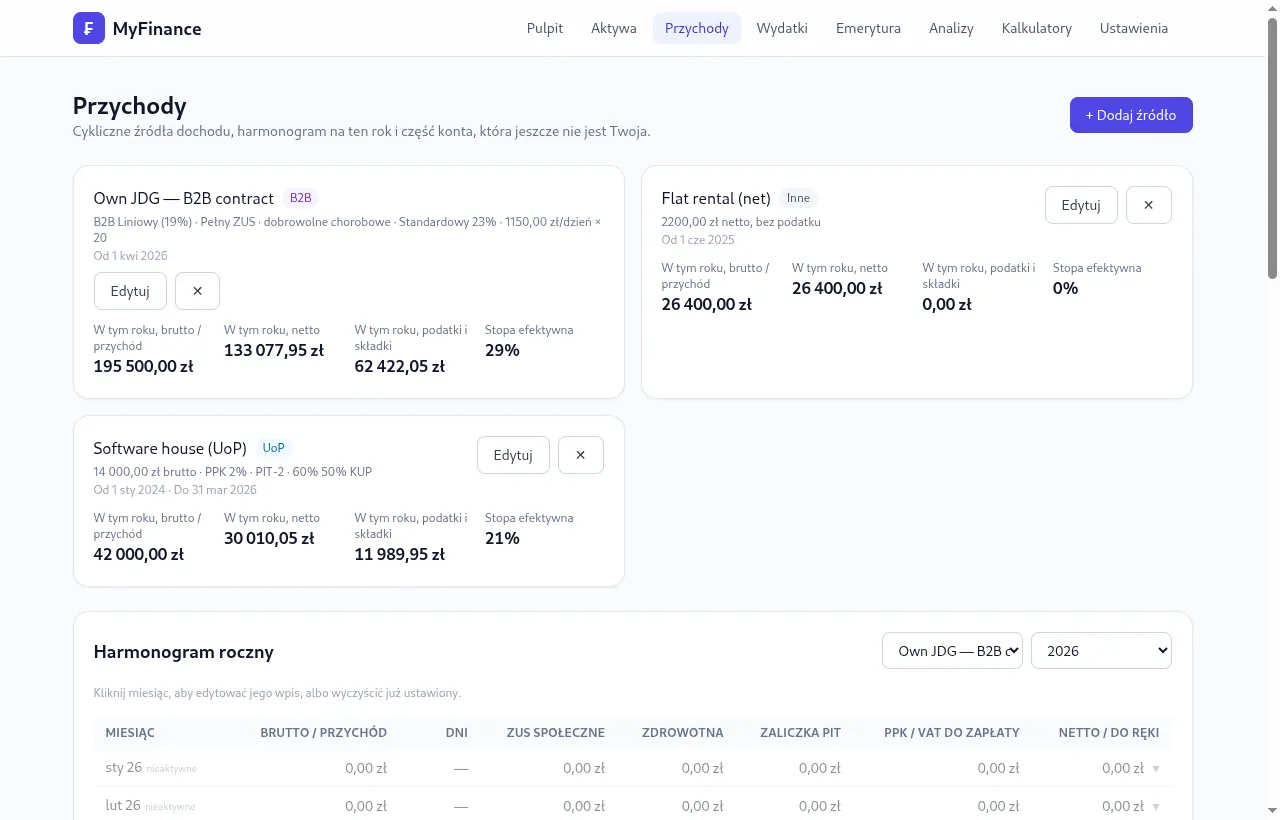1280x820 pixels.
Task: Edit the Flat rental (net) source
Action: pos(1081,205)
